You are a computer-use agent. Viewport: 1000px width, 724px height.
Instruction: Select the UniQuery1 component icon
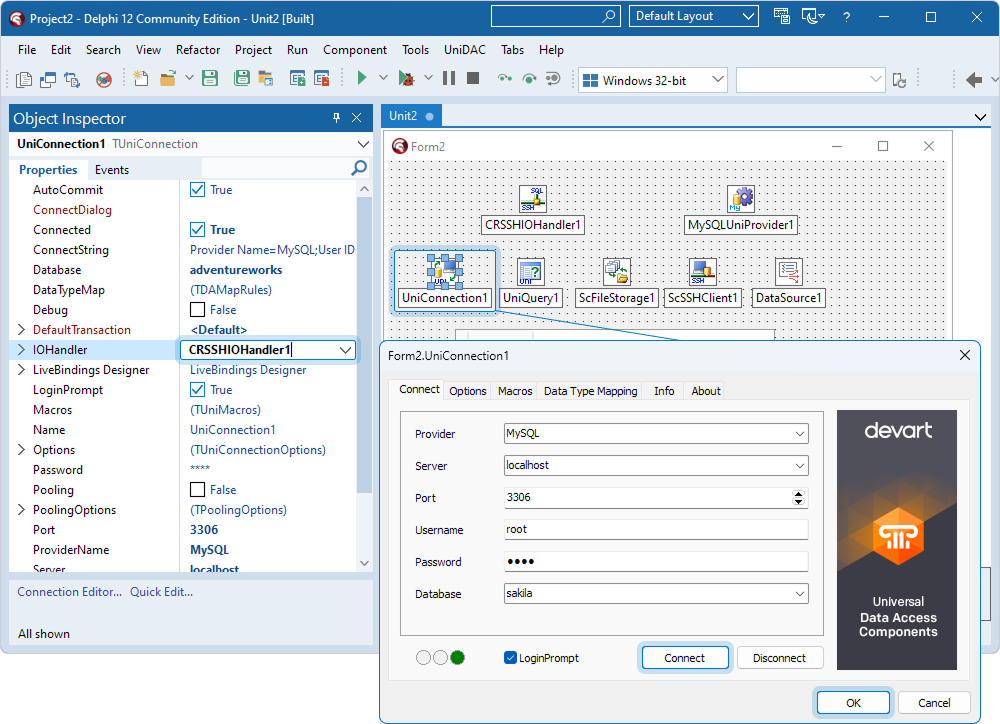pos(531,272)
